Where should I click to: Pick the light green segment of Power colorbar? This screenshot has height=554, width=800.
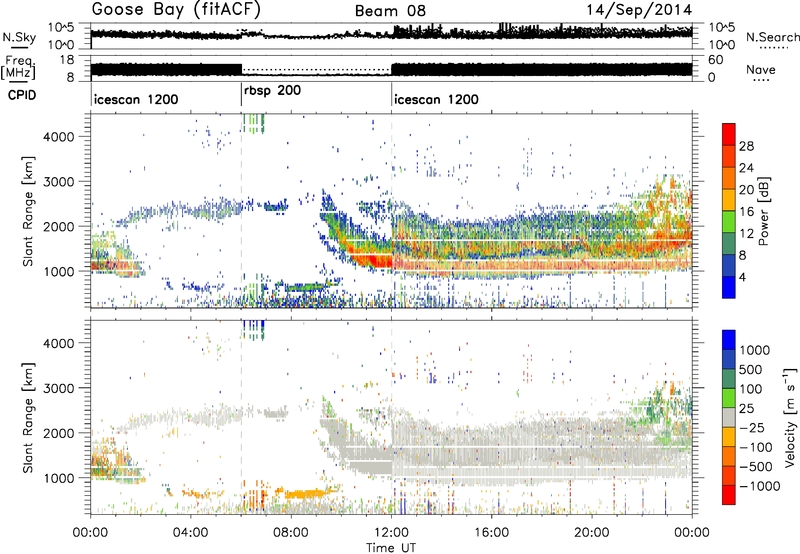729,221
